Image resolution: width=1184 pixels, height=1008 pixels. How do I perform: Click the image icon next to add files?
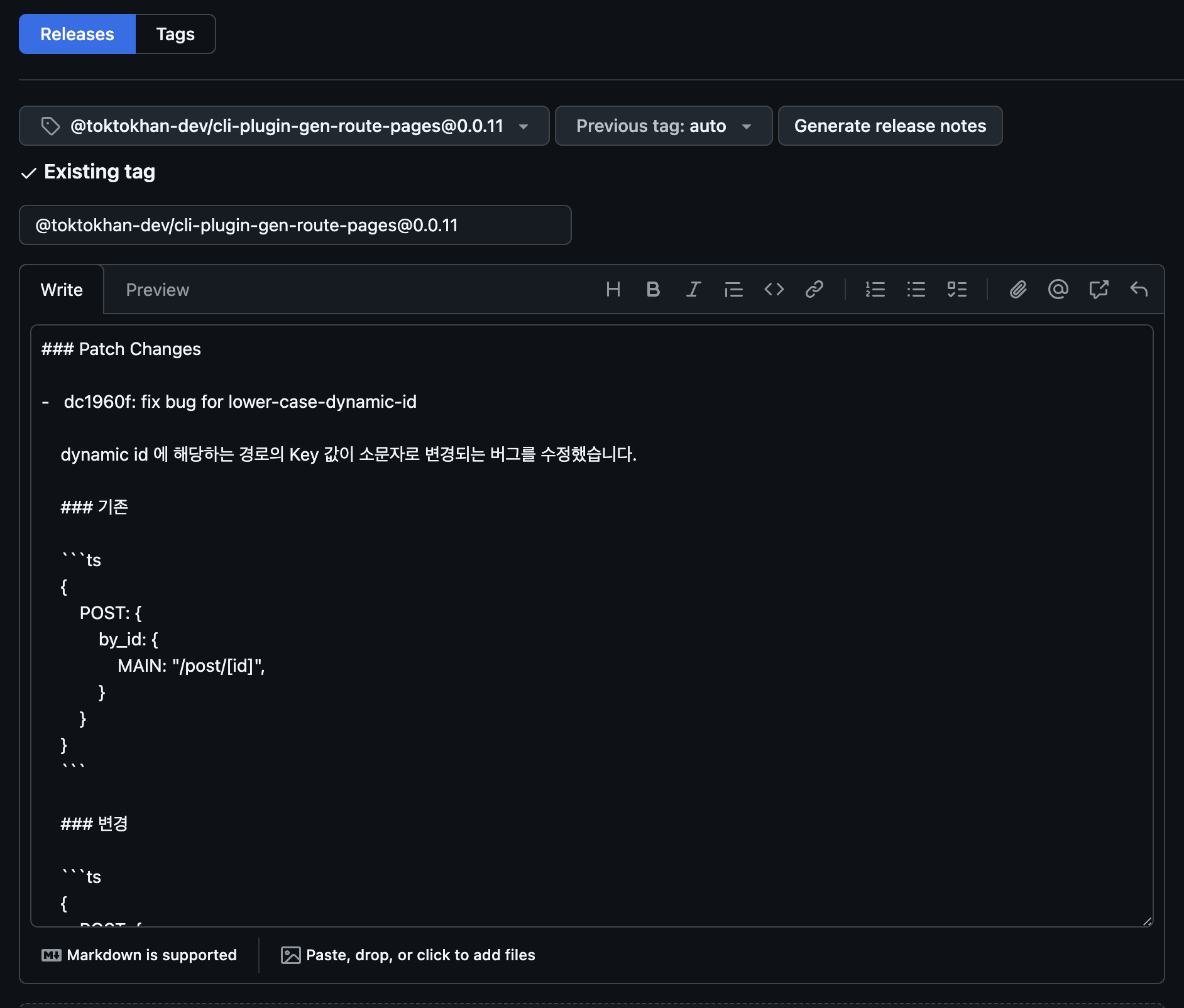point(290,955)
